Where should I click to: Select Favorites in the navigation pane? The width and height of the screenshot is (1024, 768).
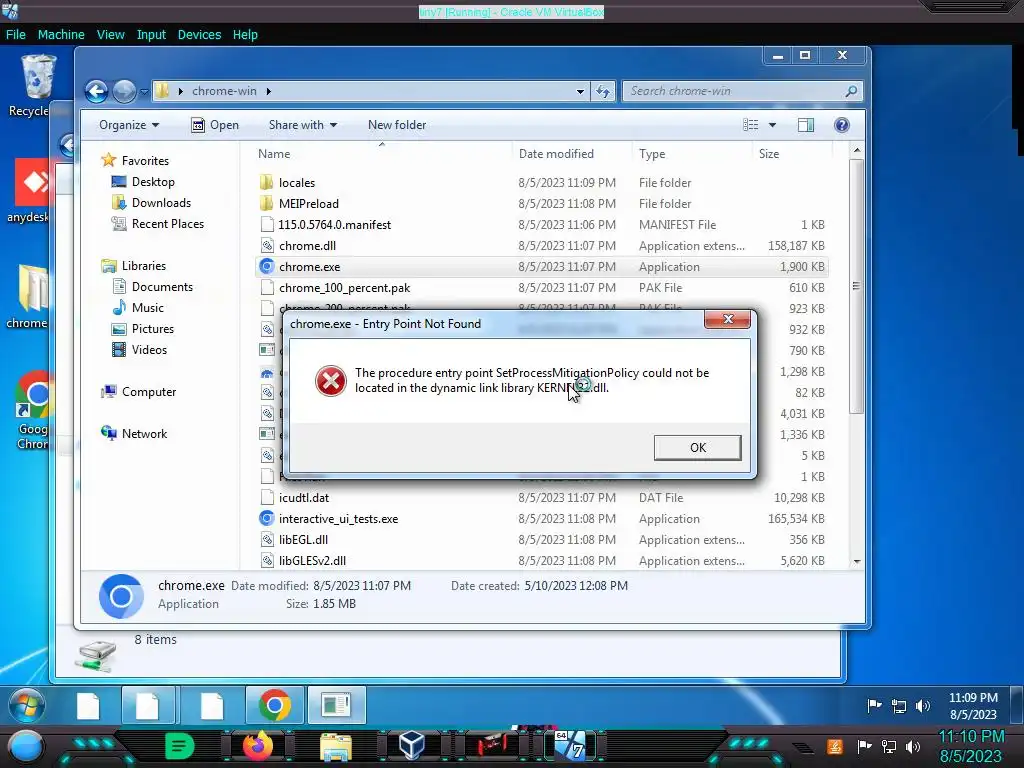136,161
